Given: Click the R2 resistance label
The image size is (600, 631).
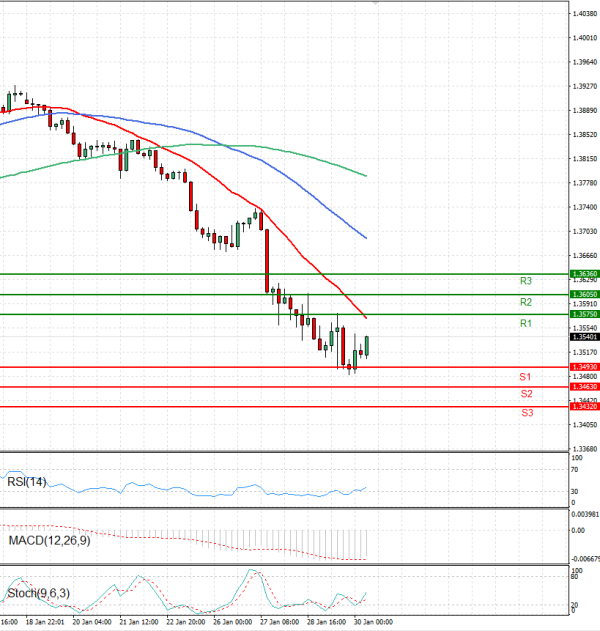Looking at the screenshot, I should point(525,302).
